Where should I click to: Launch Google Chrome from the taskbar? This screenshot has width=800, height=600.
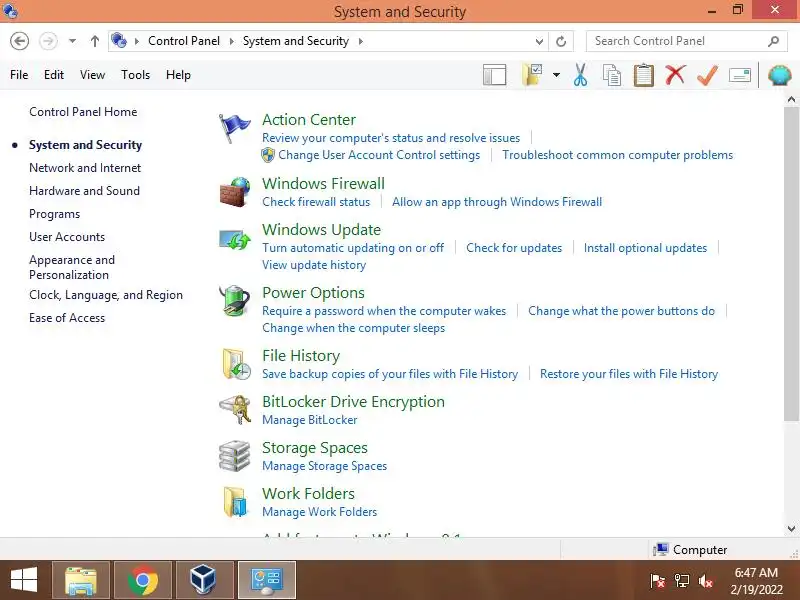(143, 580)
